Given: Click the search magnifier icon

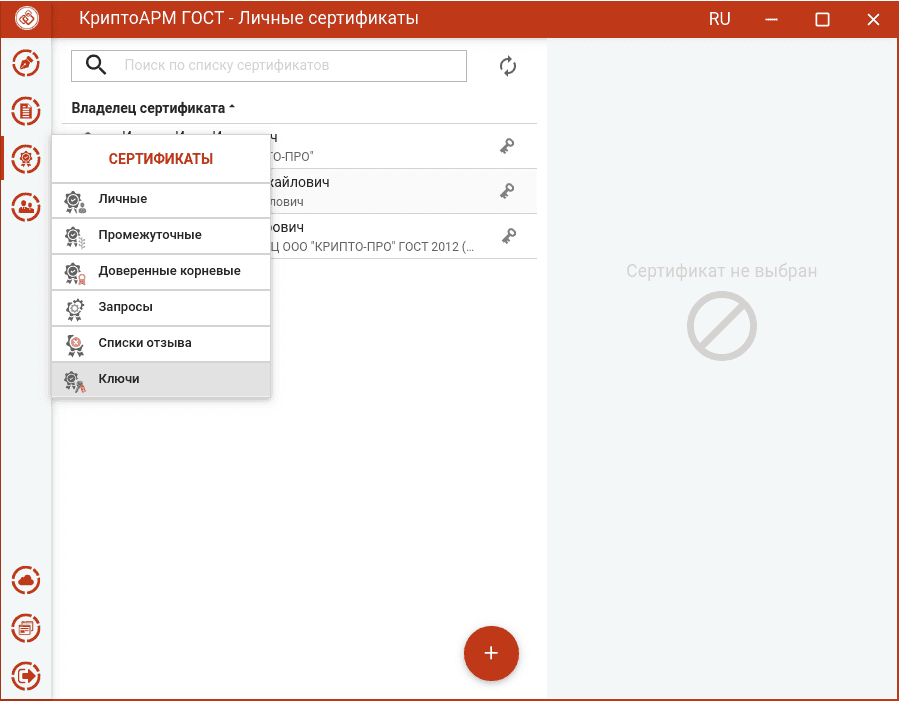Looking at the screenshot, I should pos(96,65).
